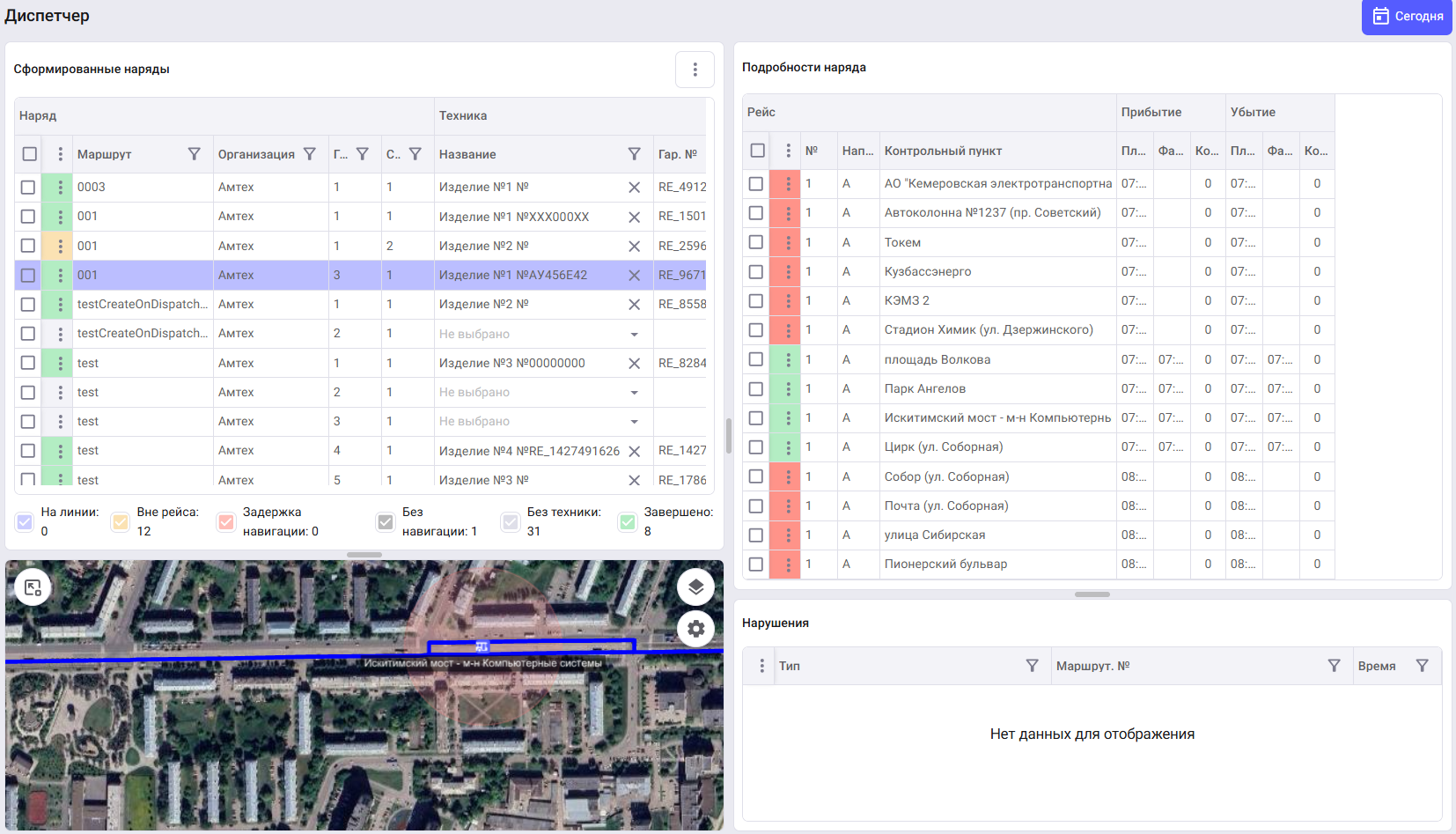Image resolution: width=1456 pixels, height=834 pixels.
Task: Select the улица Сибирская checkpoint
Action: coord(998,535)
